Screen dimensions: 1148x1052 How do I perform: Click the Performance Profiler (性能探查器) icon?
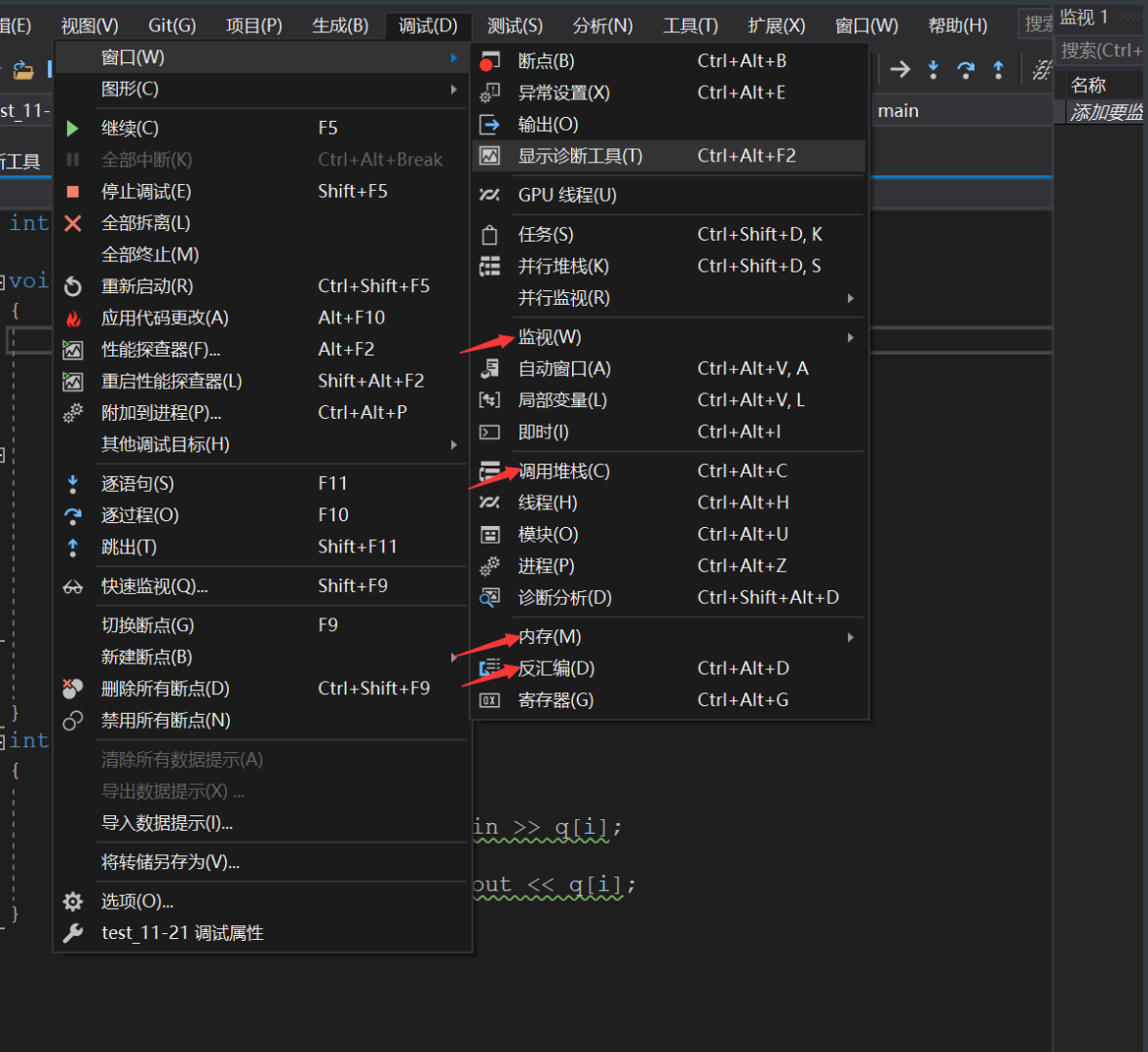tap(72, 350)
